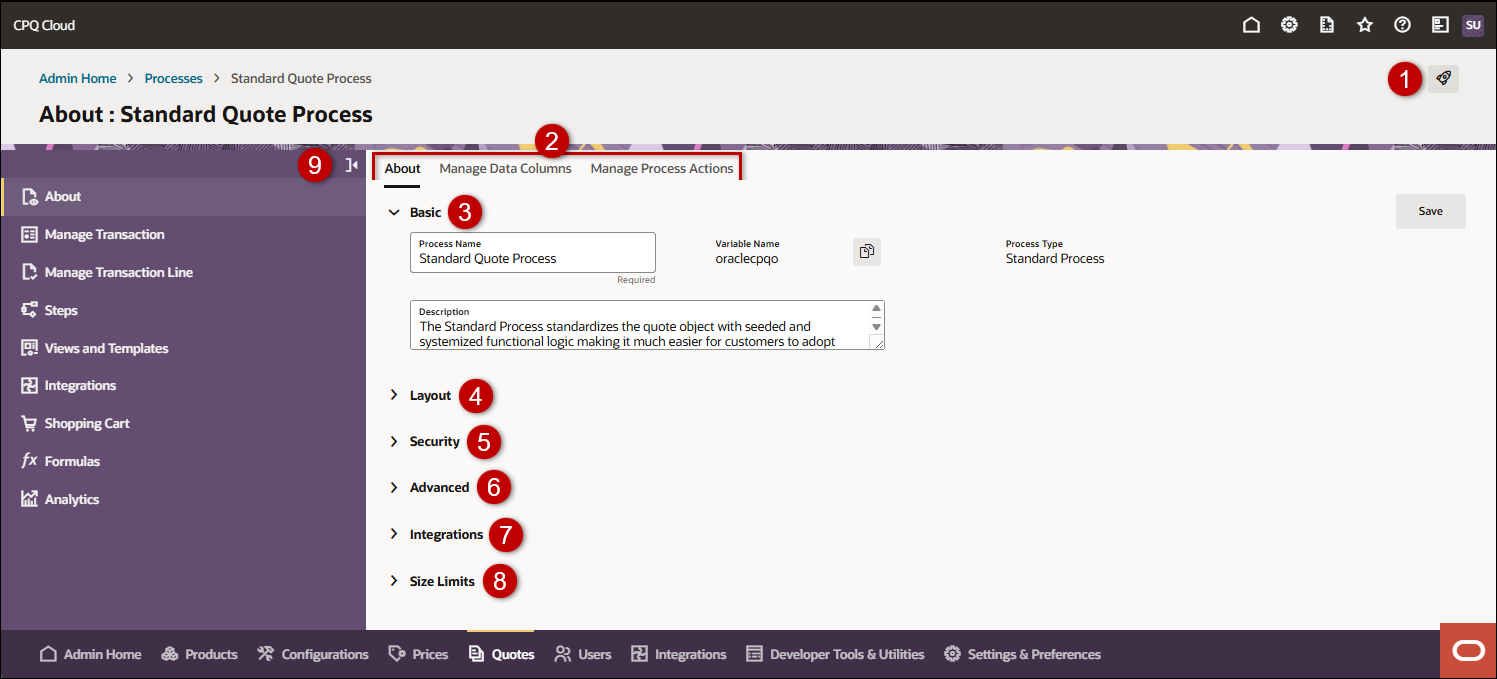Click the SU user avatar
The image size is (1497, 679).
click(1472, 25)
